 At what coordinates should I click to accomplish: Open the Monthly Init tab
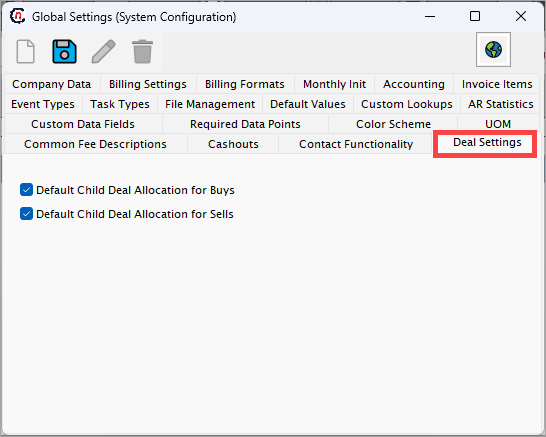pyautogui.click(x=334, y=84)
